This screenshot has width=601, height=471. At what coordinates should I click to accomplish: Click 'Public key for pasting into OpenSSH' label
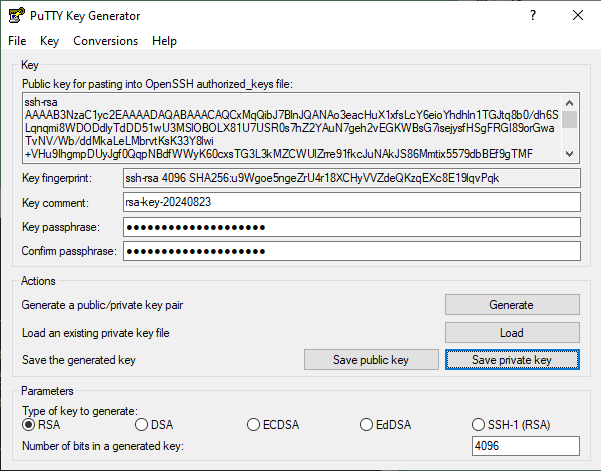[157, 84]
